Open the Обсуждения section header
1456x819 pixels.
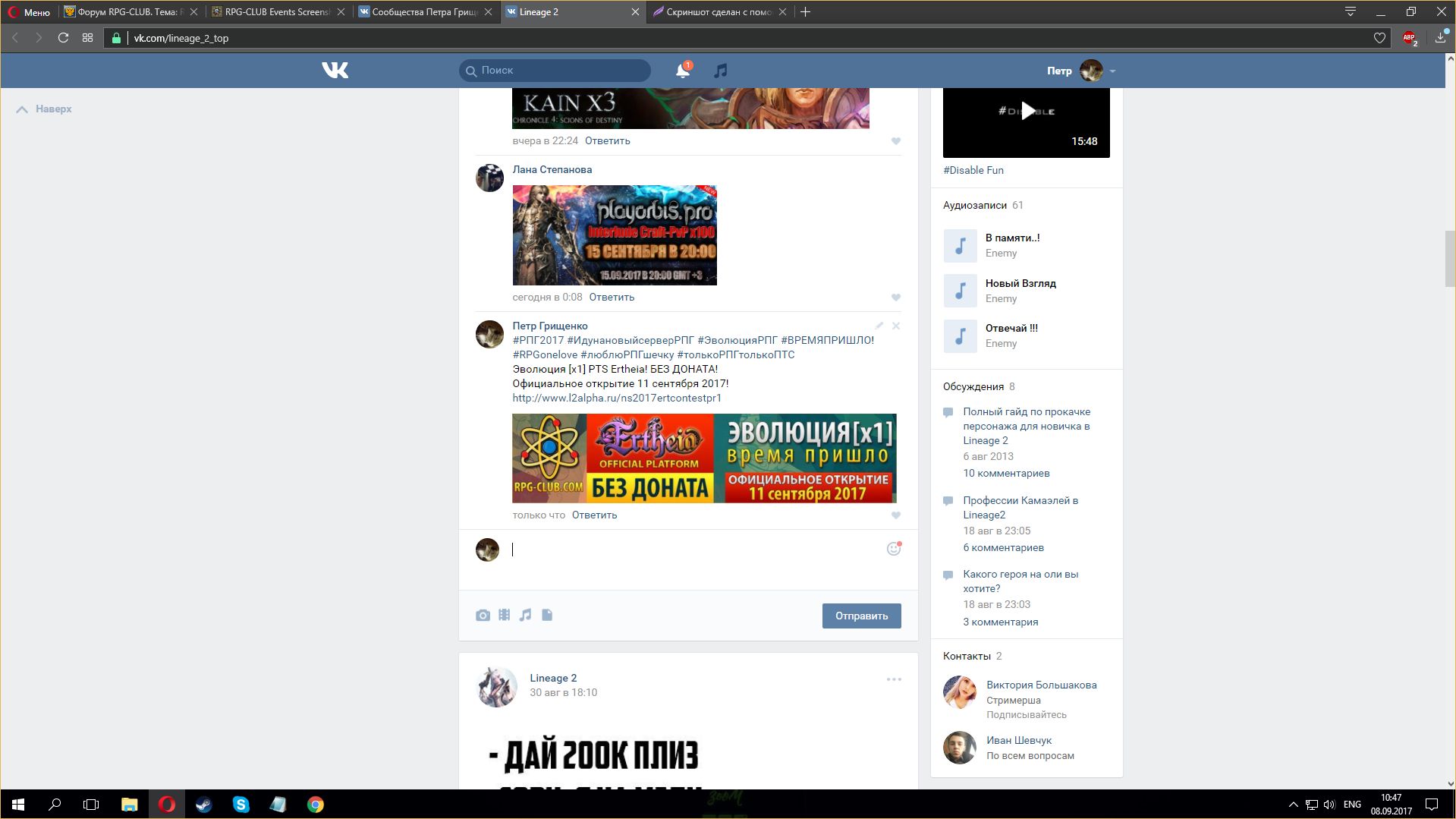pyautogui.click(x=973, y=387)
